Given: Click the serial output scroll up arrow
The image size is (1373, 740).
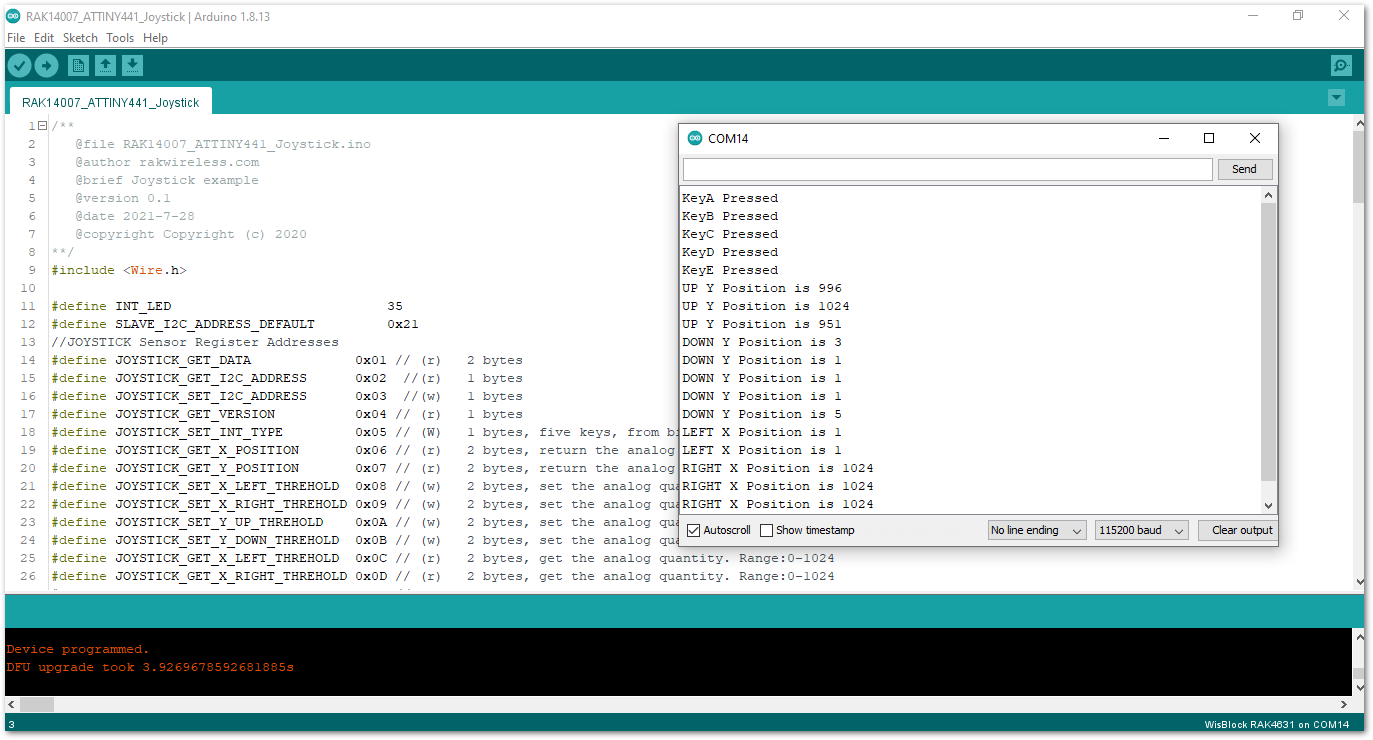Looking at the screenshot, I should [1269, 195].
